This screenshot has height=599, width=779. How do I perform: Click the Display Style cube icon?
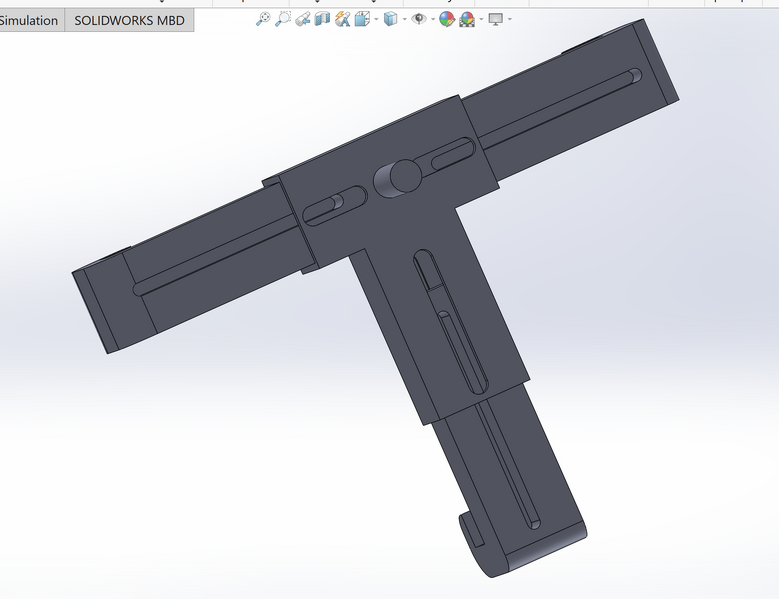click(390, 19)
